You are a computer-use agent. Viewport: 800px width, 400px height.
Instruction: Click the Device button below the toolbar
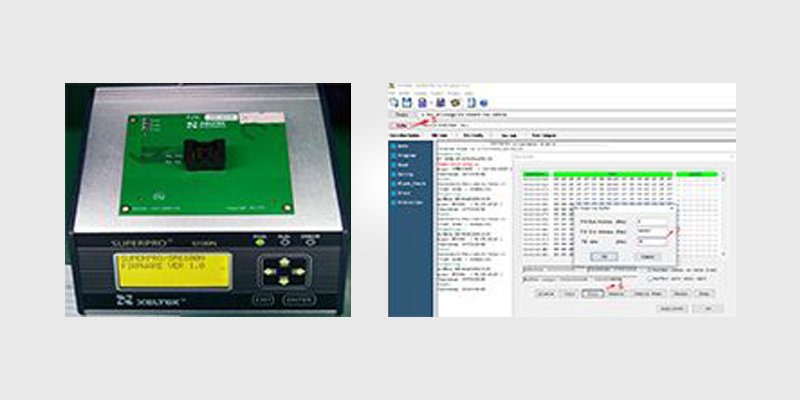[x=401, y=115]
